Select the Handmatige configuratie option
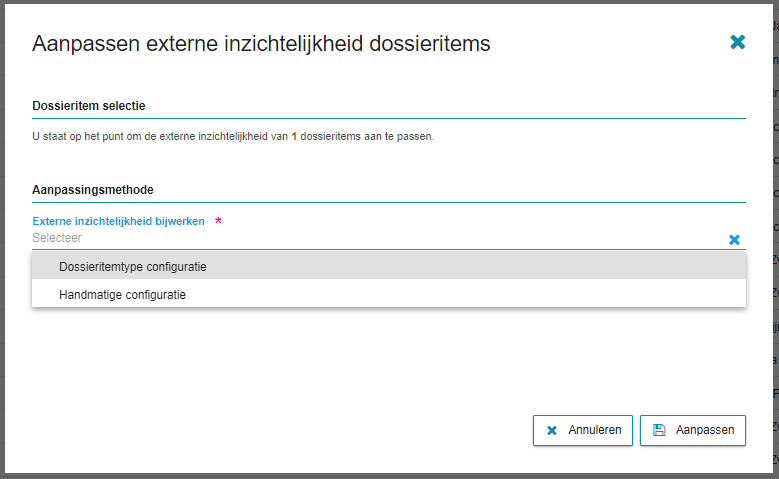Image resolution: width=779 pixels, height=479 pixels. click(x=122, y=295)
